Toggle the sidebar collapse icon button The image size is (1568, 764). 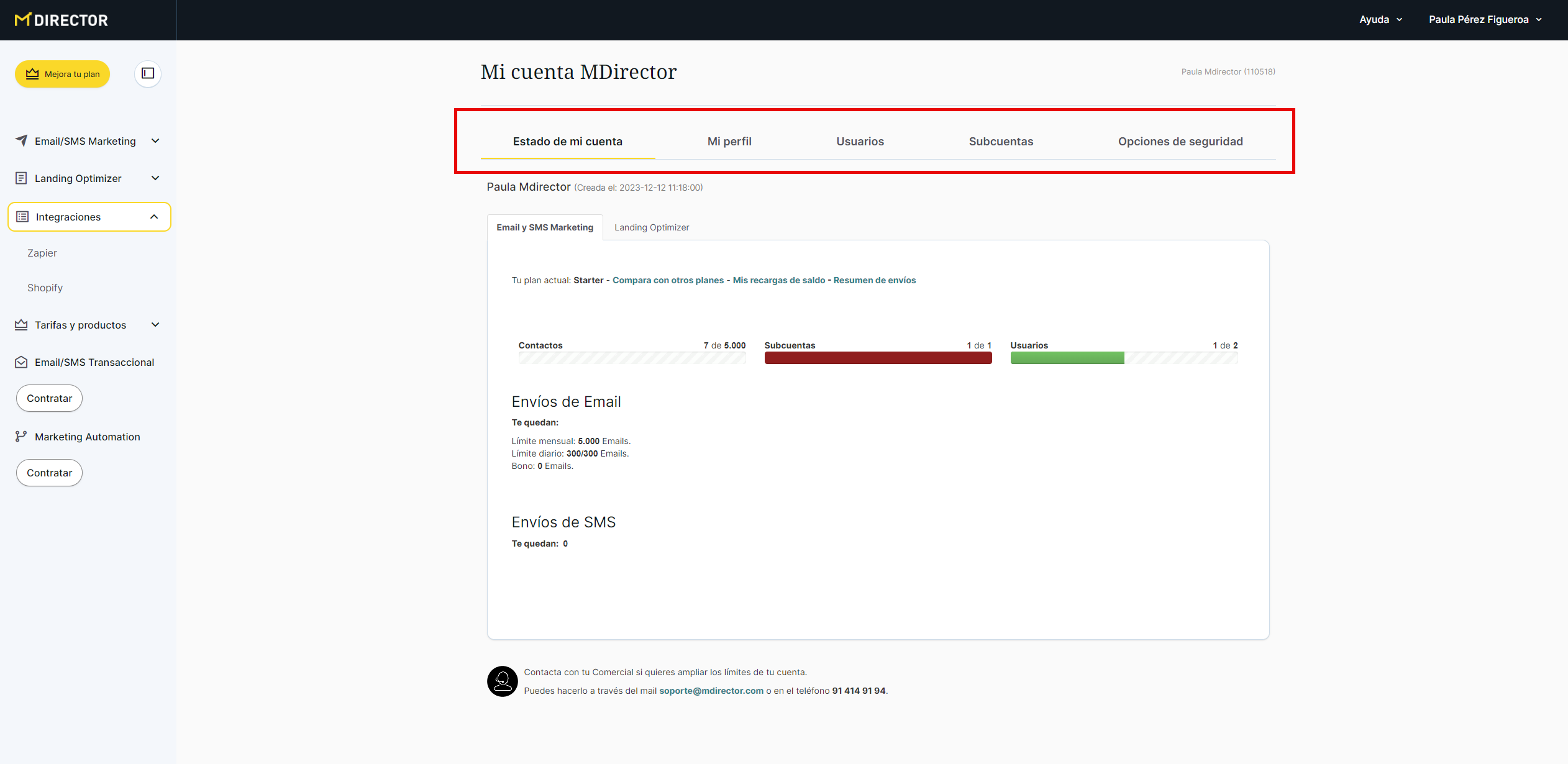click(x=148, y=73)
